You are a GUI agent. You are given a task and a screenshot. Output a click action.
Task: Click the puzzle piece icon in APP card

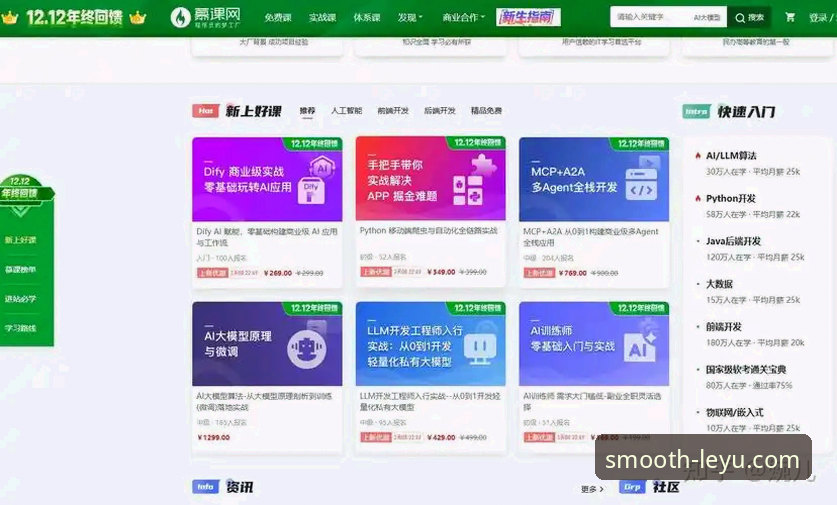pos(484,165)
